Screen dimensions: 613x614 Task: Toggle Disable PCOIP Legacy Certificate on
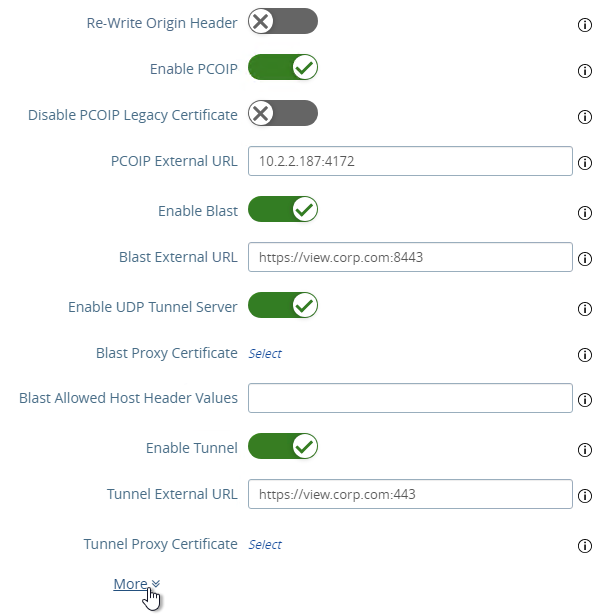click(x=283, y=113)
